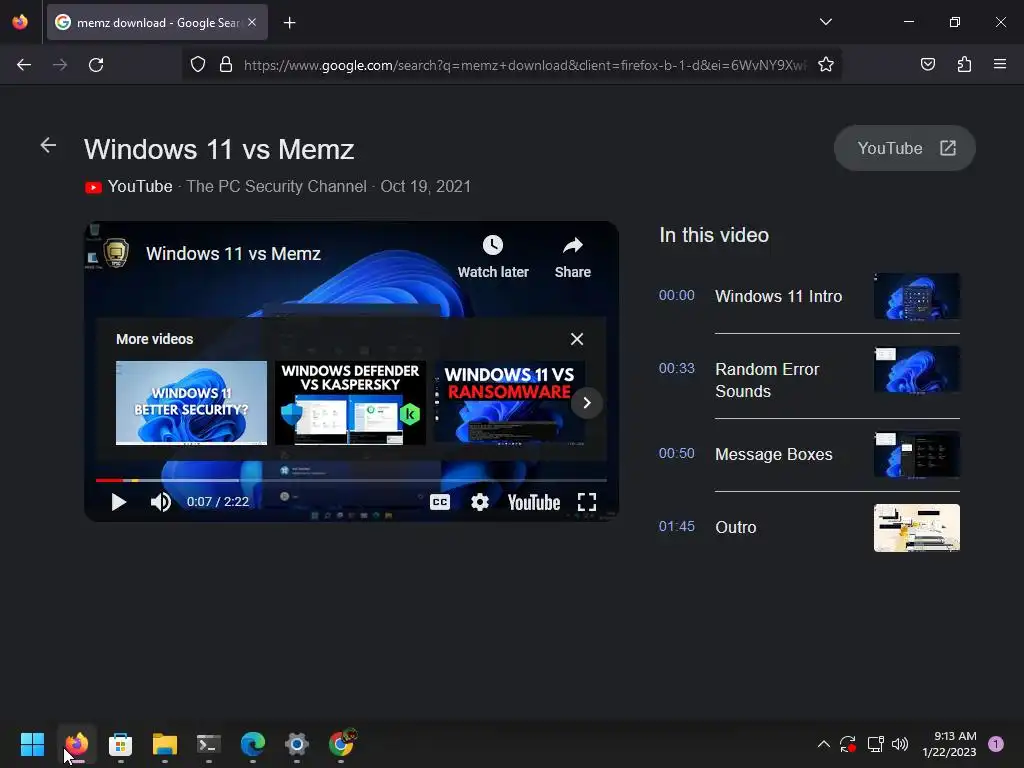This screenshot has width=1024, height=768.
Task: Open Windows Defender vs Kaspersky thumbnail
Action: pos(350,403)
